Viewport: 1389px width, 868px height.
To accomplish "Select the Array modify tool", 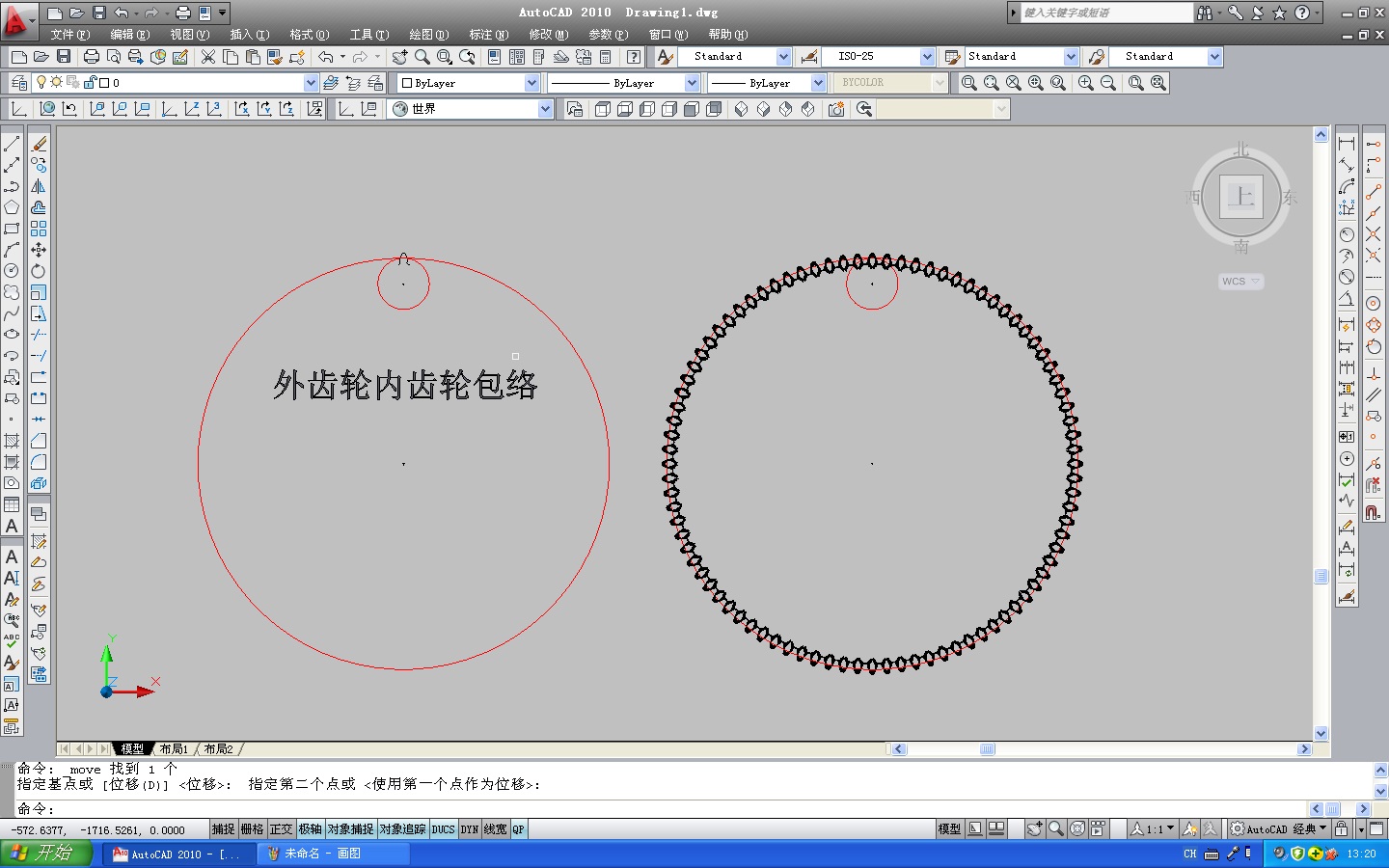I will coord(39,229).
